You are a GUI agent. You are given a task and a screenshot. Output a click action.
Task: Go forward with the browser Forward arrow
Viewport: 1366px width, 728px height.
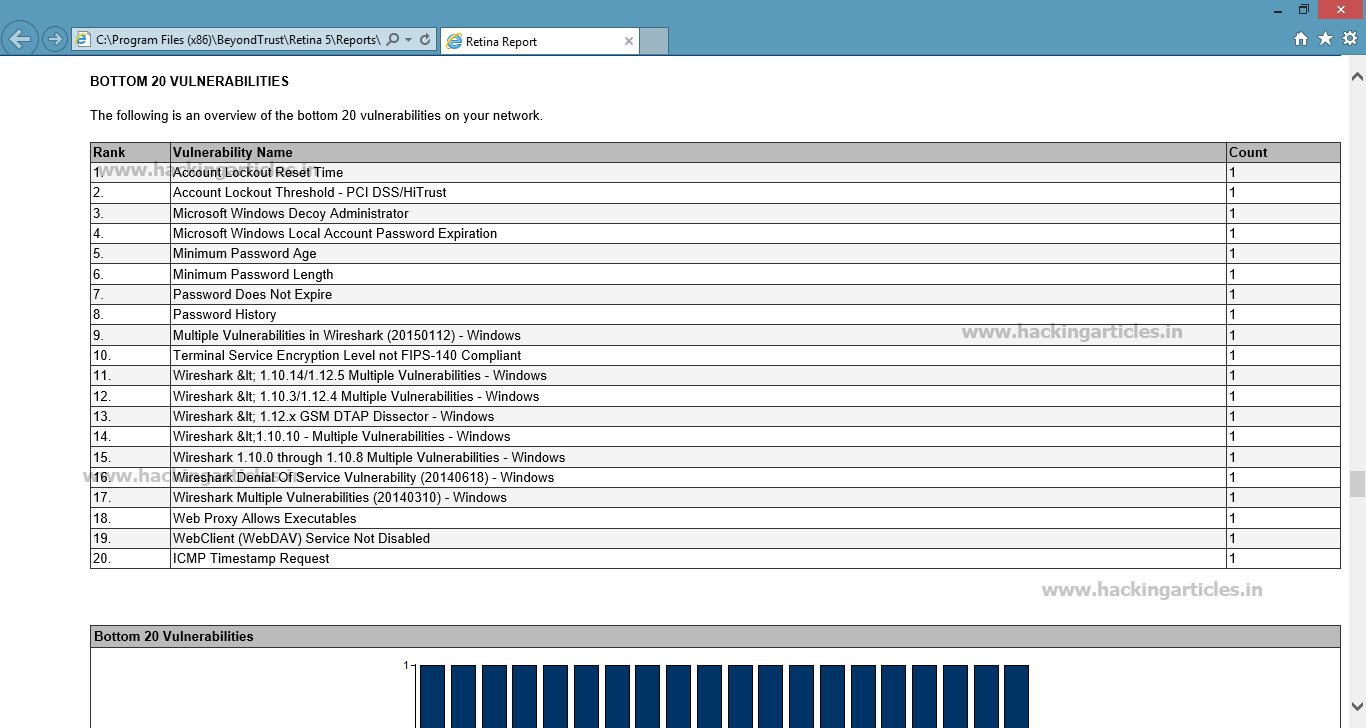pyautogui.click(x=55, y=40)
